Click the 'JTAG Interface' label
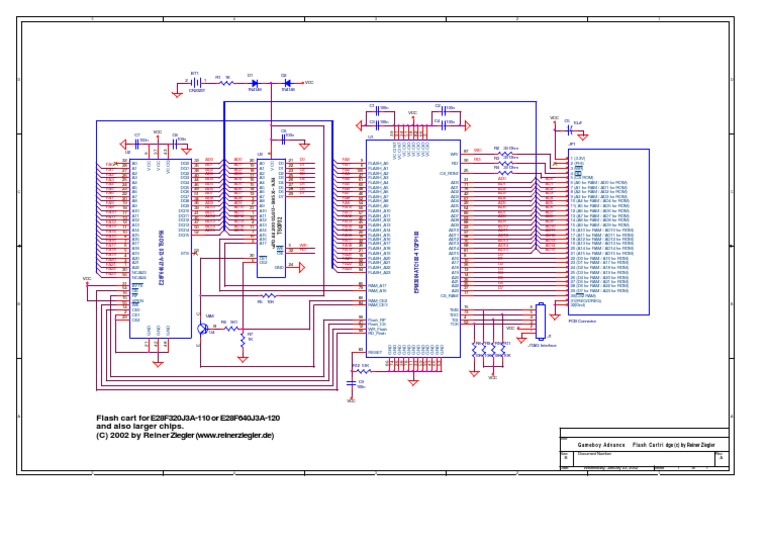This screenshot has height=544, width=768. coord(542,345)
